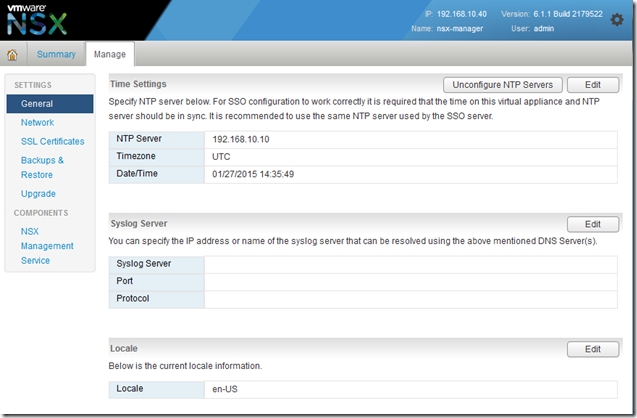Open NSX Management Service component
637x418 pixels.
[47, 246]
